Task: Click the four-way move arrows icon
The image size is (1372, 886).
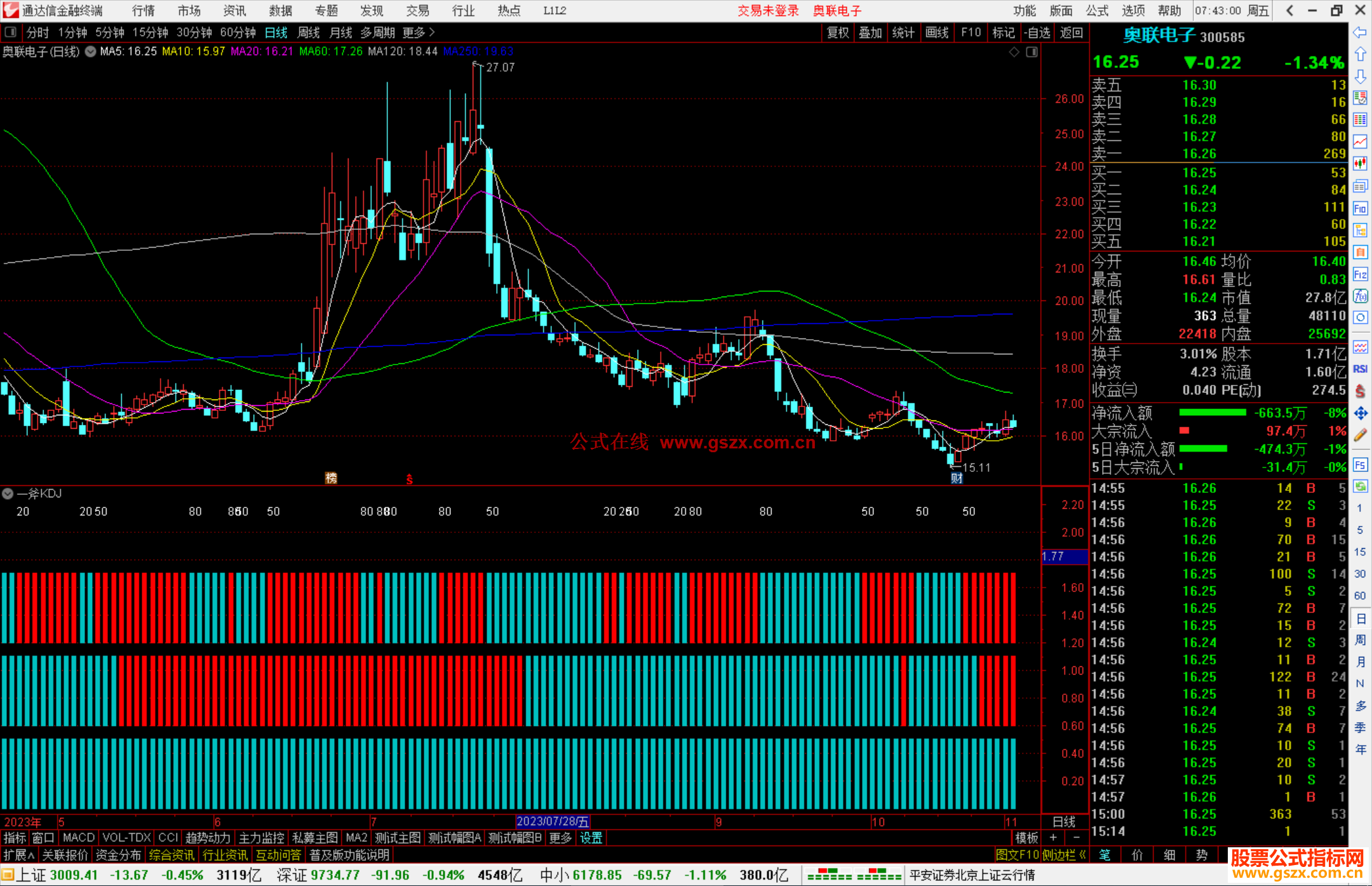Action: tap(1360, 413)
